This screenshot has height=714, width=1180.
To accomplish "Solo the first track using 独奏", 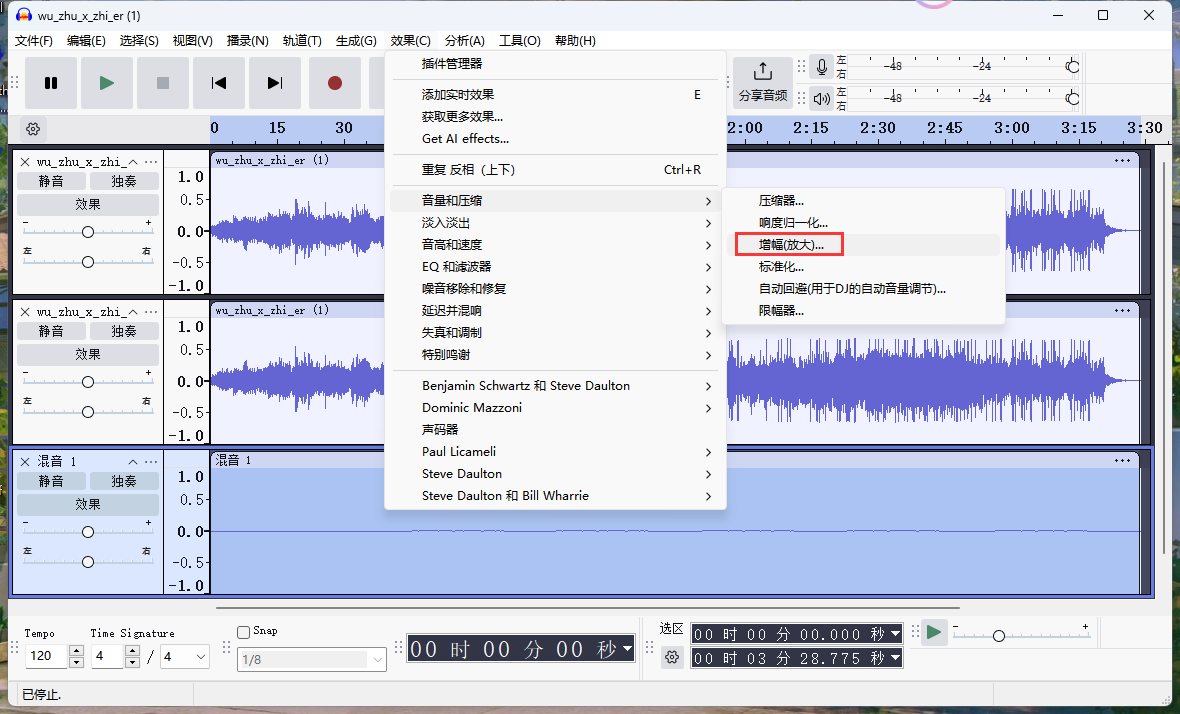I will click(x=124, y=181).
